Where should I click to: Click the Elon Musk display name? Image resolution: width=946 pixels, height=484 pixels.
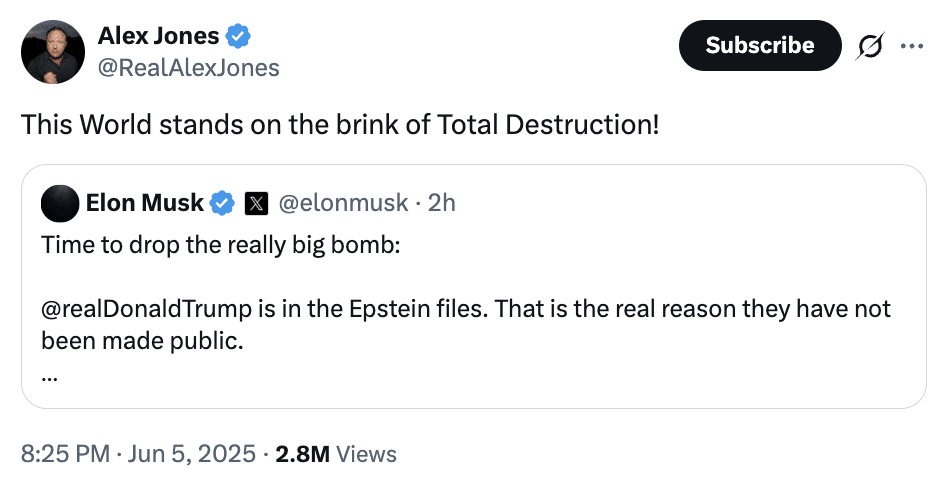click(145, 203)
